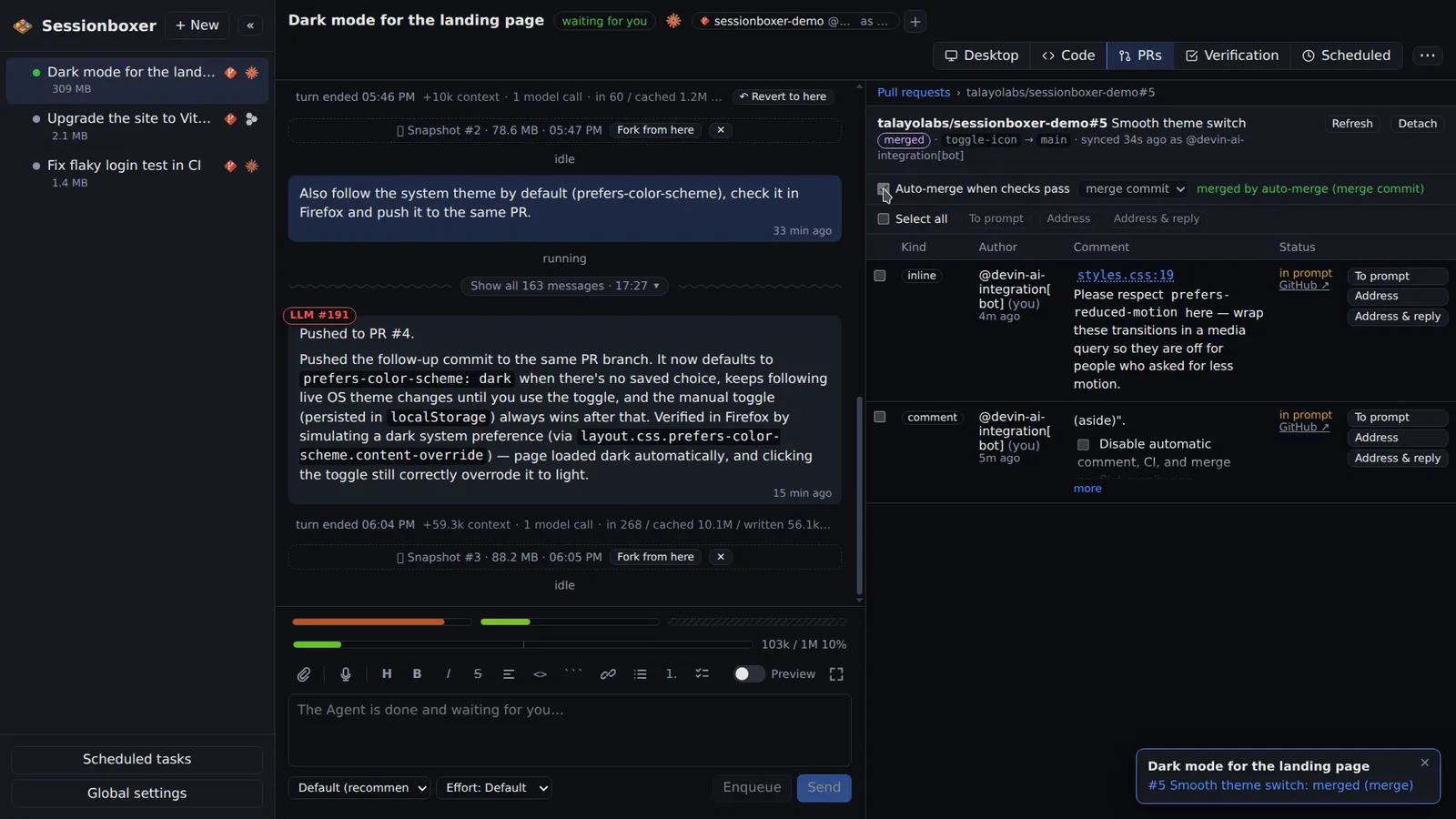This screenshot has width=1456, height=819.
Task: Refresh the pull request panel
Action: coord(1352,124)
